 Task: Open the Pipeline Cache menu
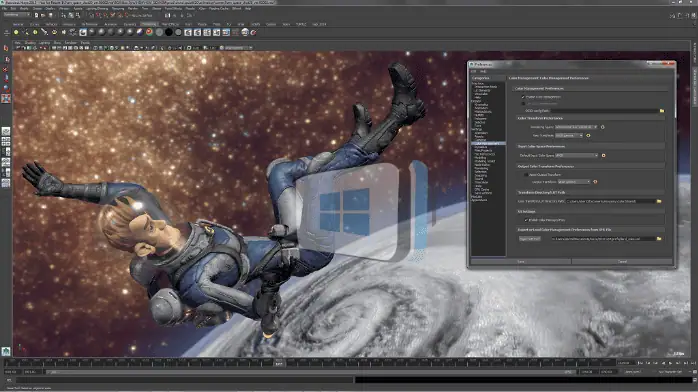(x=219, y=8)
